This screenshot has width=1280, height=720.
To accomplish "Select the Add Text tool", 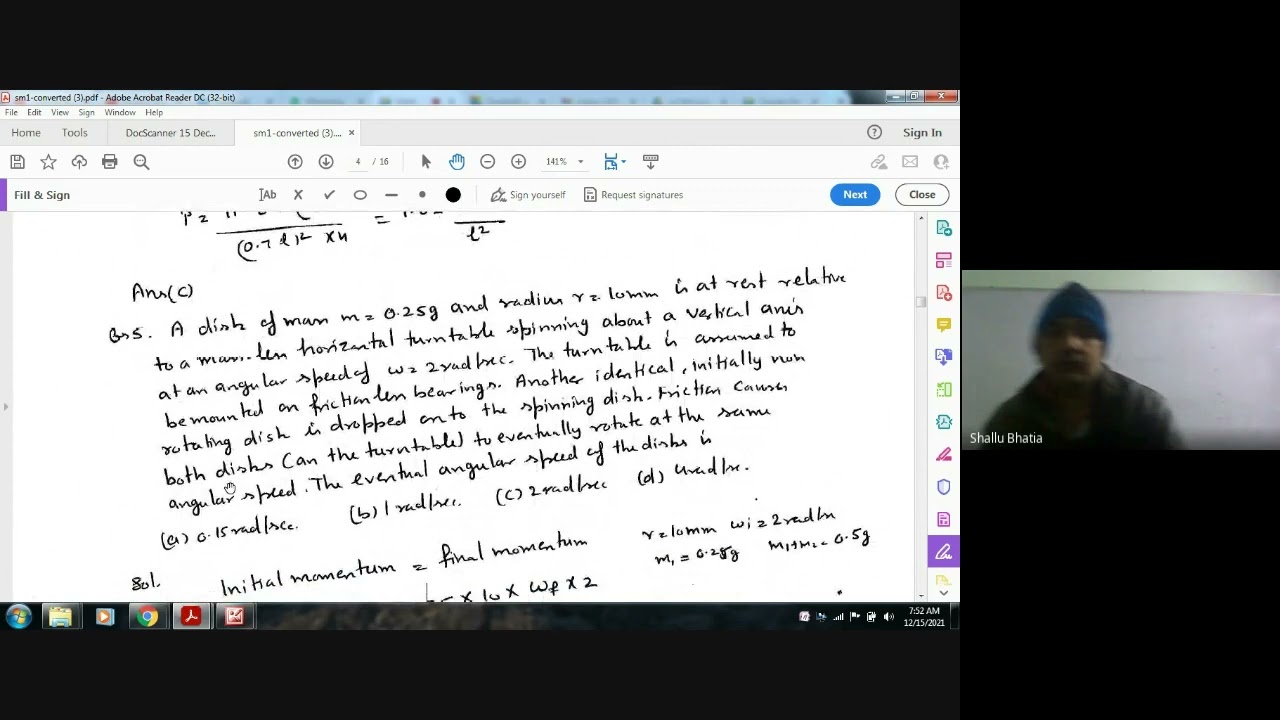I will coord(267,195).
